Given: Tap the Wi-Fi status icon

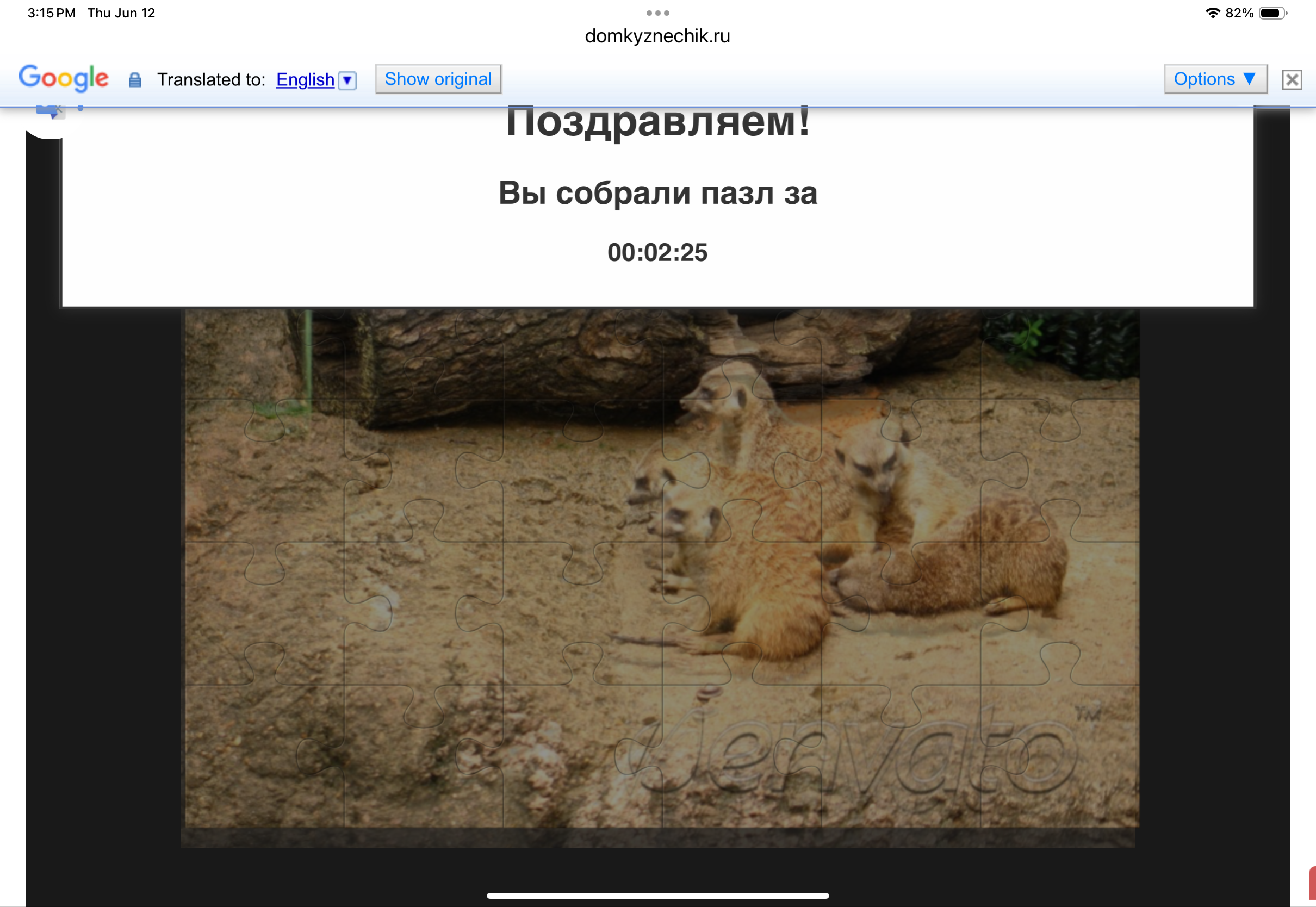Looking at the screenshot, I should click(1213, 13).
